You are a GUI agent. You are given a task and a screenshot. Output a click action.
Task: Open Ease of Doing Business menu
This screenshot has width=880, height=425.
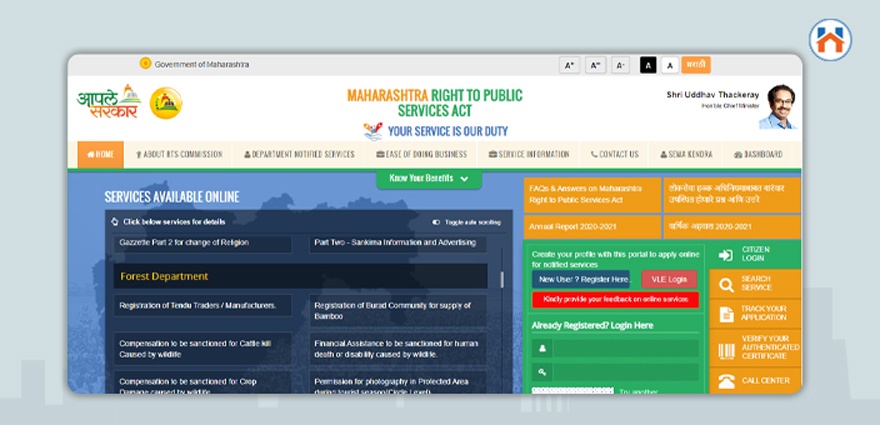click(x=421, y=154)
